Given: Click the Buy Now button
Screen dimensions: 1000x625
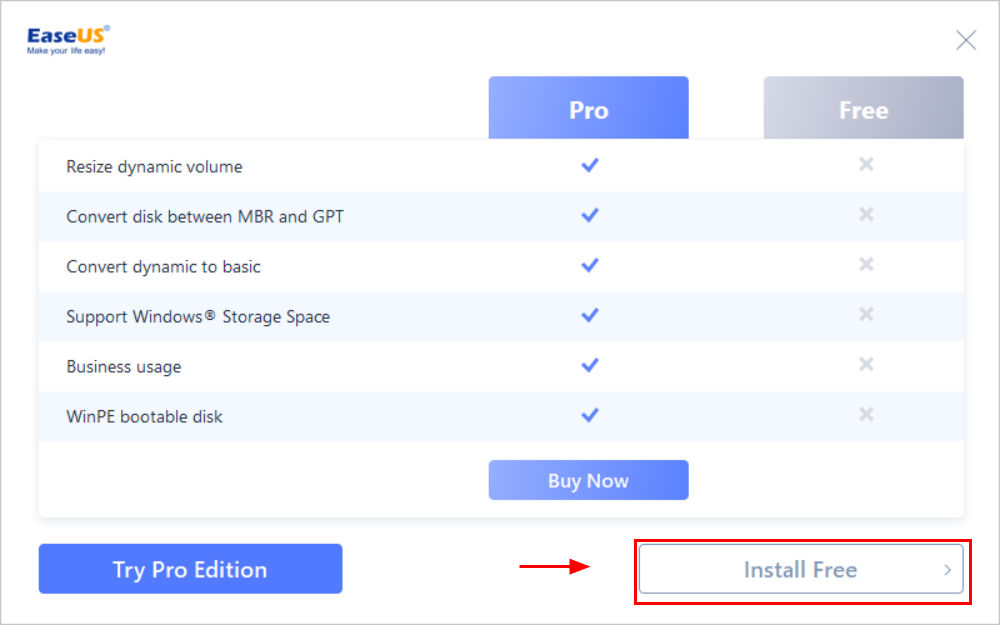Looking at the screenshot, I should coord(588,480).
